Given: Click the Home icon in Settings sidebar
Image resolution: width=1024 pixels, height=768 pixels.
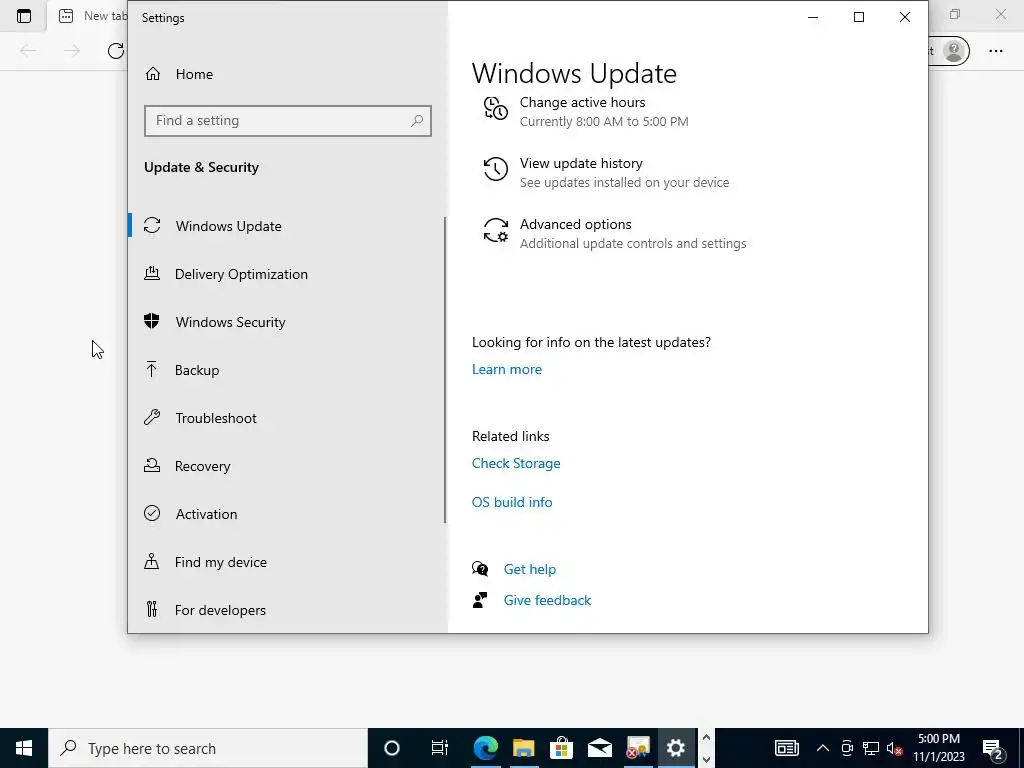Looking at the screenshot, I should point(153,74).
